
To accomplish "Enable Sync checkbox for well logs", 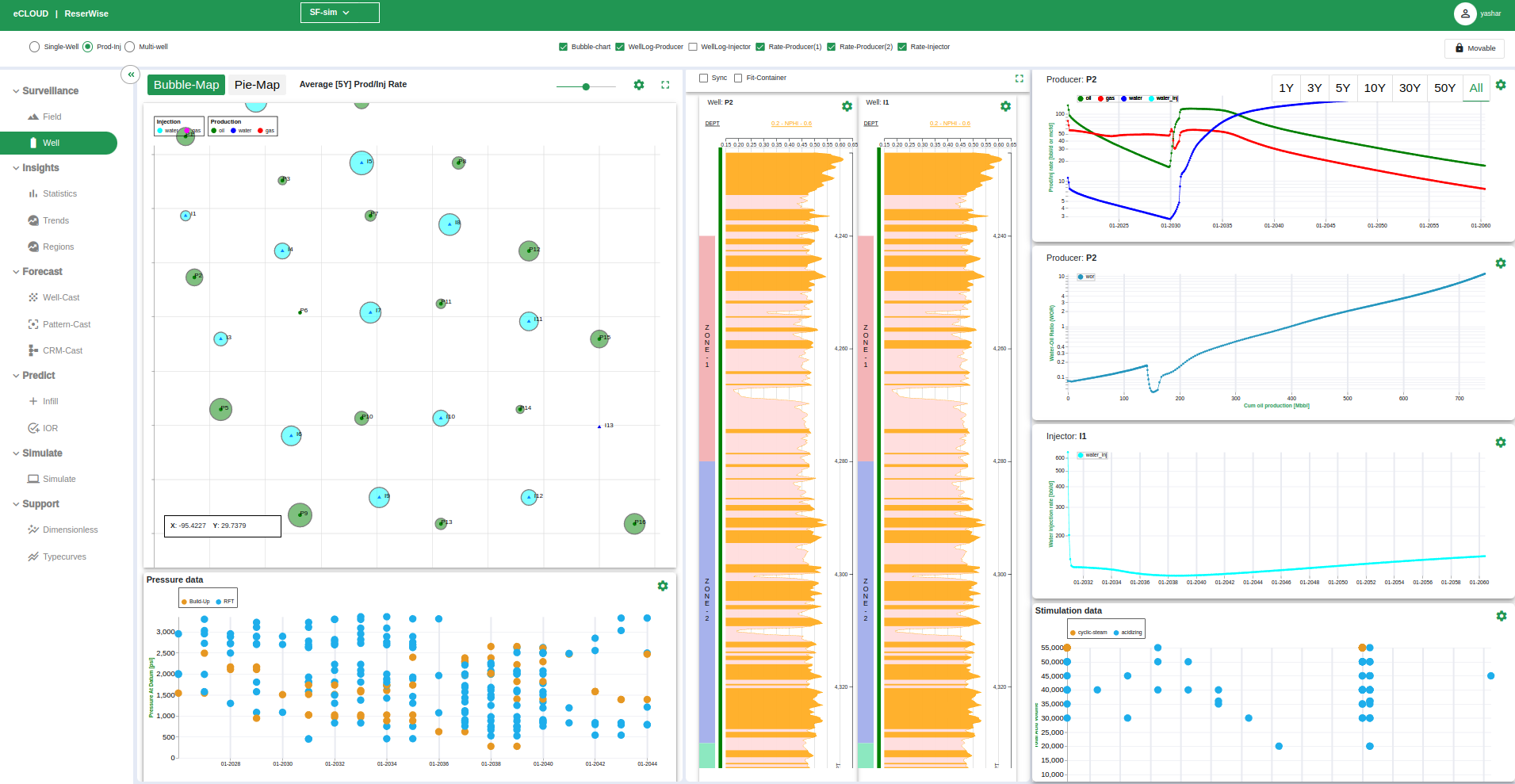I will (x=703, y=78).
